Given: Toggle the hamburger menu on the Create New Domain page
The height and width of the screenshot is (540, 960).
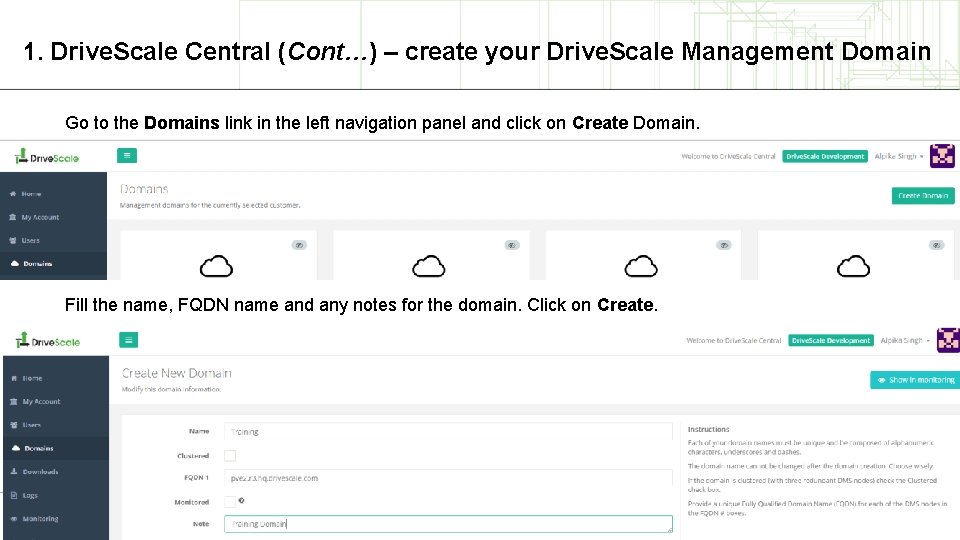Looking at the screenshot, I should pyautogui.click(x=129, y=340).
